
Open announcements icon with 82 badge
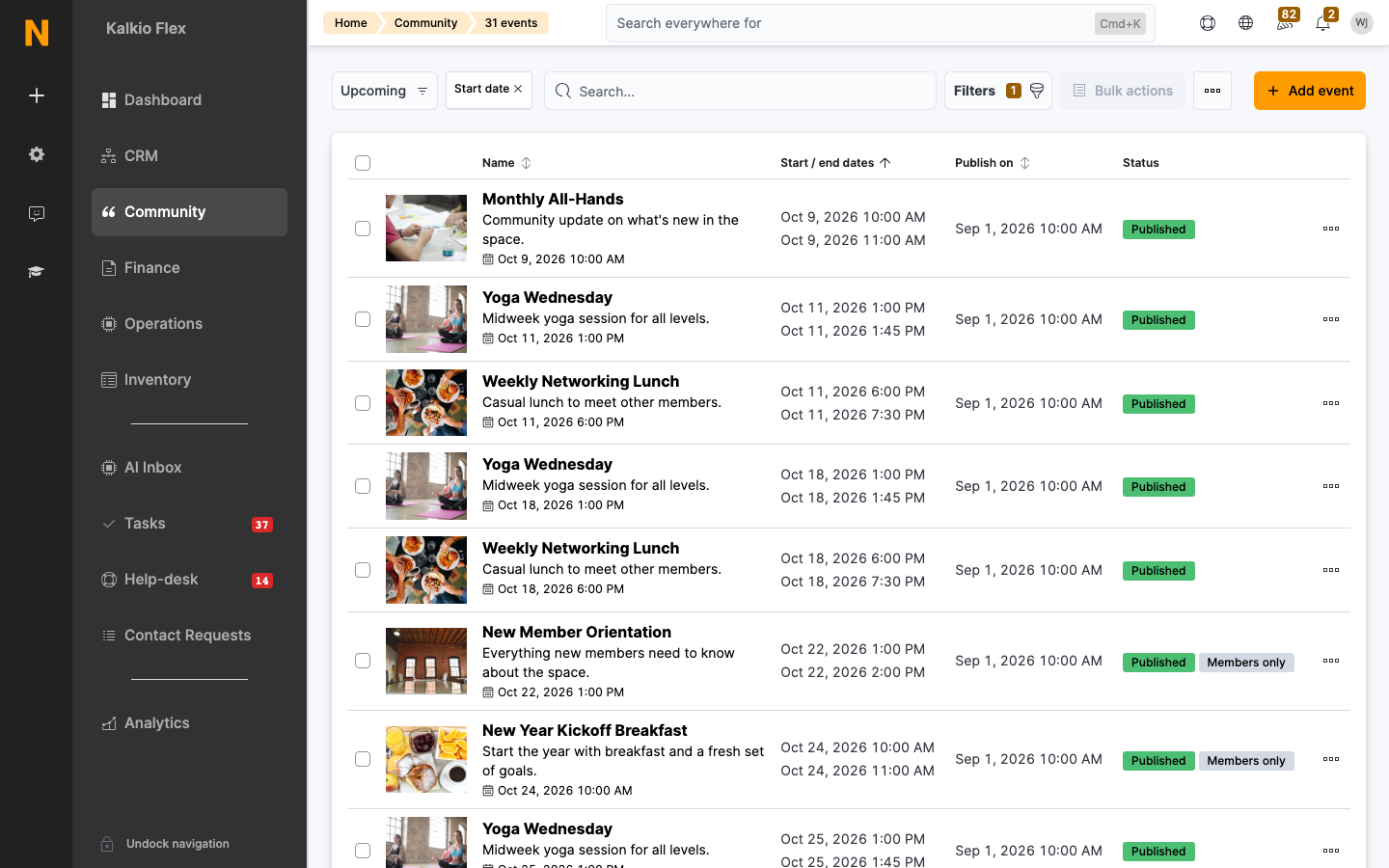(1286, 21)
